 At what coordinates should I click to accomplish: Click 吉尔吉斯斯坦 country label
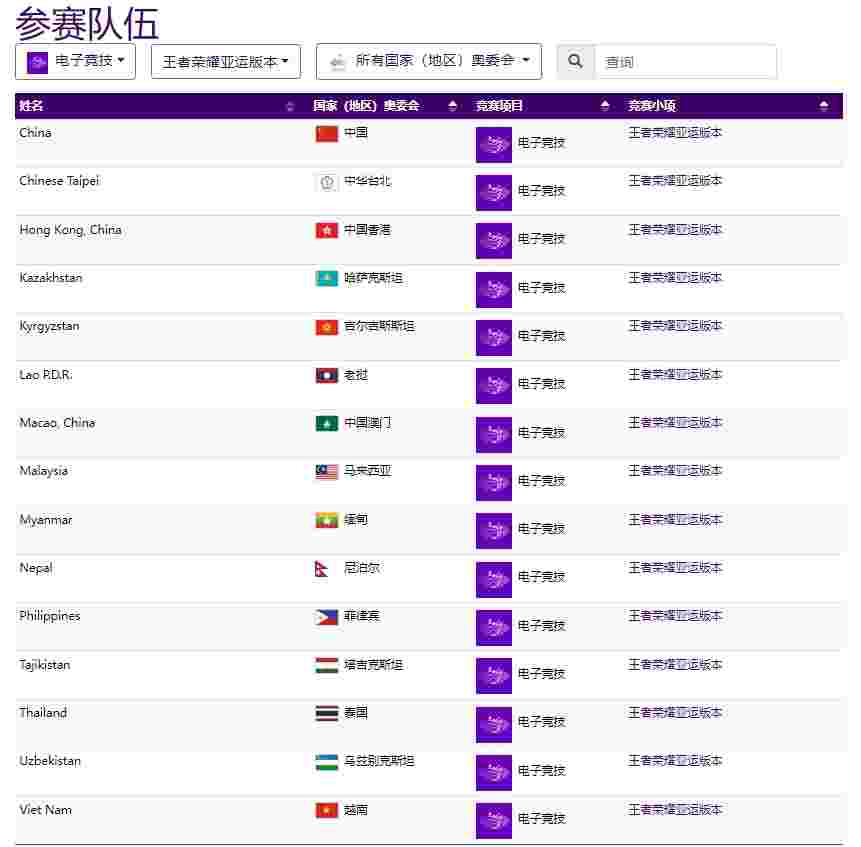tap(379, 327)
